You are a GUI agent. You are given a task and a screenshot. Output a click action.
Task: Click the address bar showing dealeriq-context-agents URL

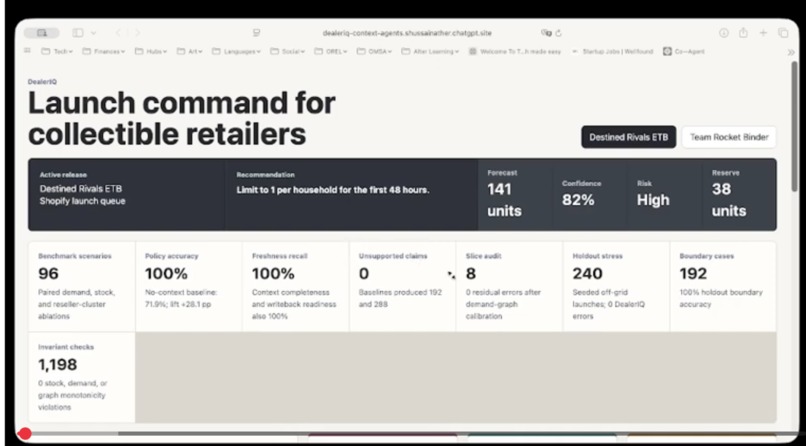pyautogui.click(x=407, y=33)
